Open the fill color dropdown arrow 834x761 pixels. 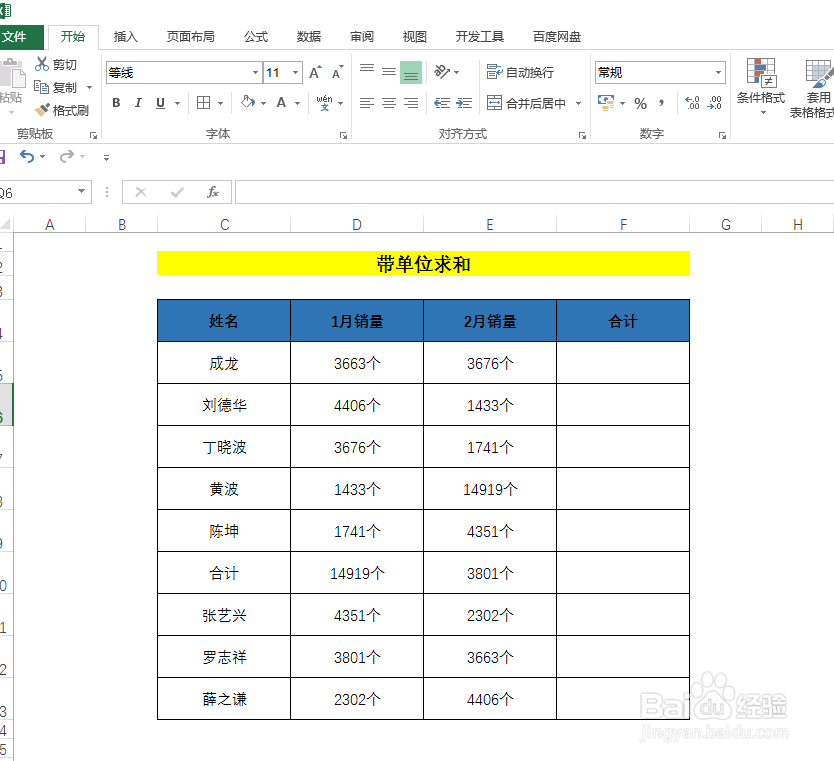click(x=264, y=102)
